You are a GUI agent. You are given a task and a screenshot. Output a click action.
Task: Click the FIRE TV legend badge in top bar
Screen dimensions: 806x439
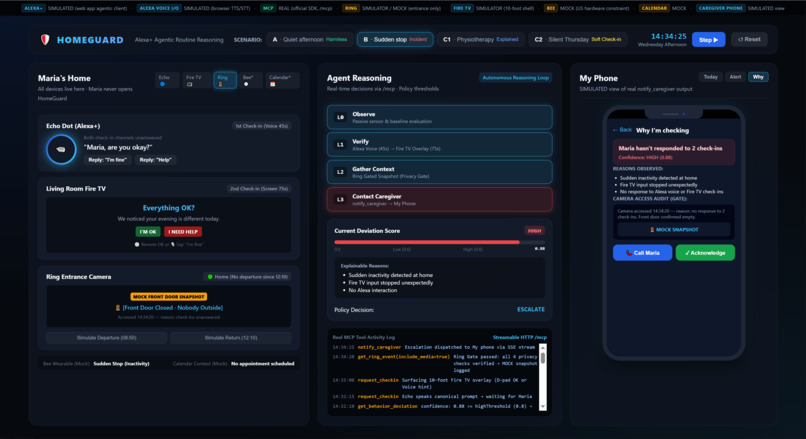pos(462,8)
